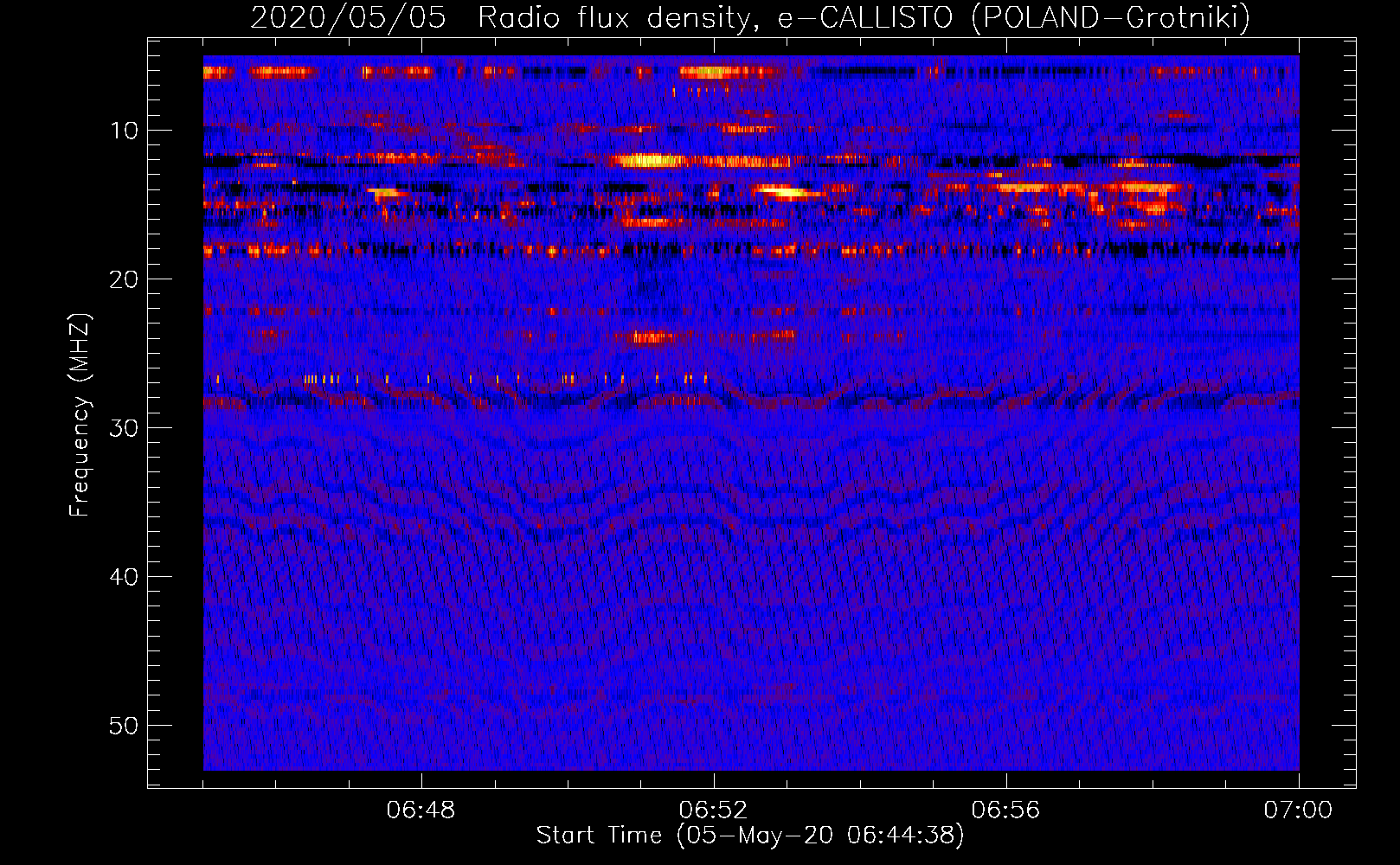Click the "50" frequency tick label
Screen dimensions: 1400x865
tap(124, 726)
